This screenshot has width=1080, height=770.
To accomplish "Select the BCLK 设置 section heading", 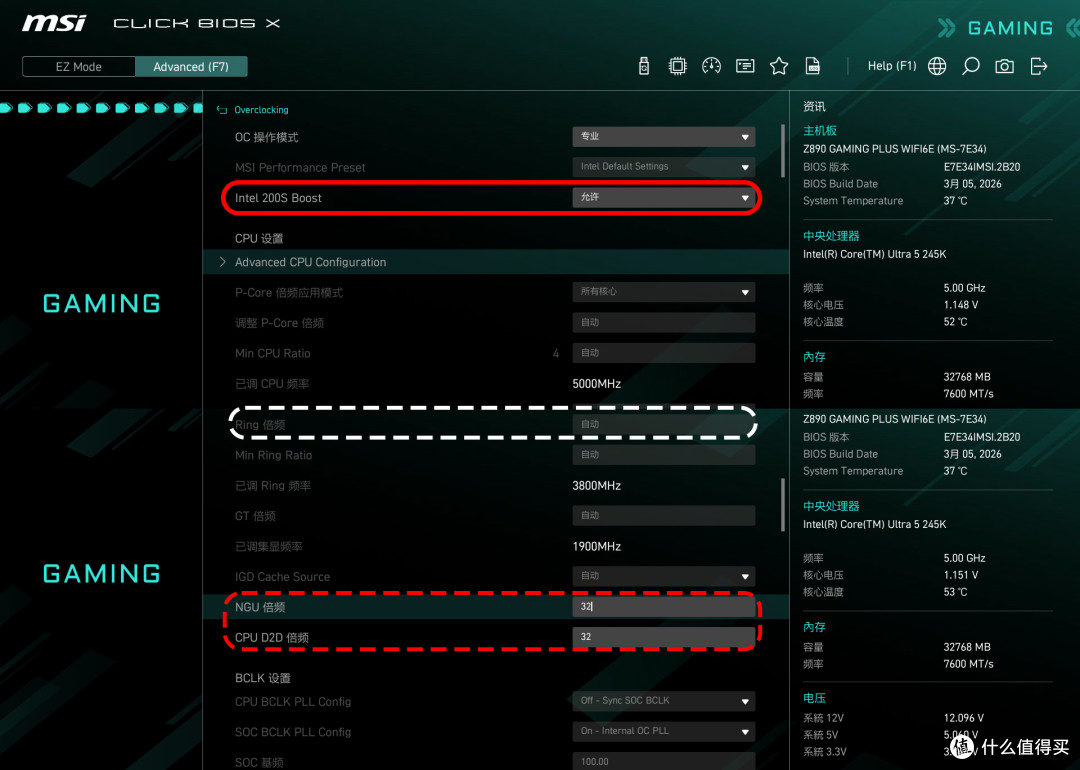I will pyautogui.click(x=262, y=678).
